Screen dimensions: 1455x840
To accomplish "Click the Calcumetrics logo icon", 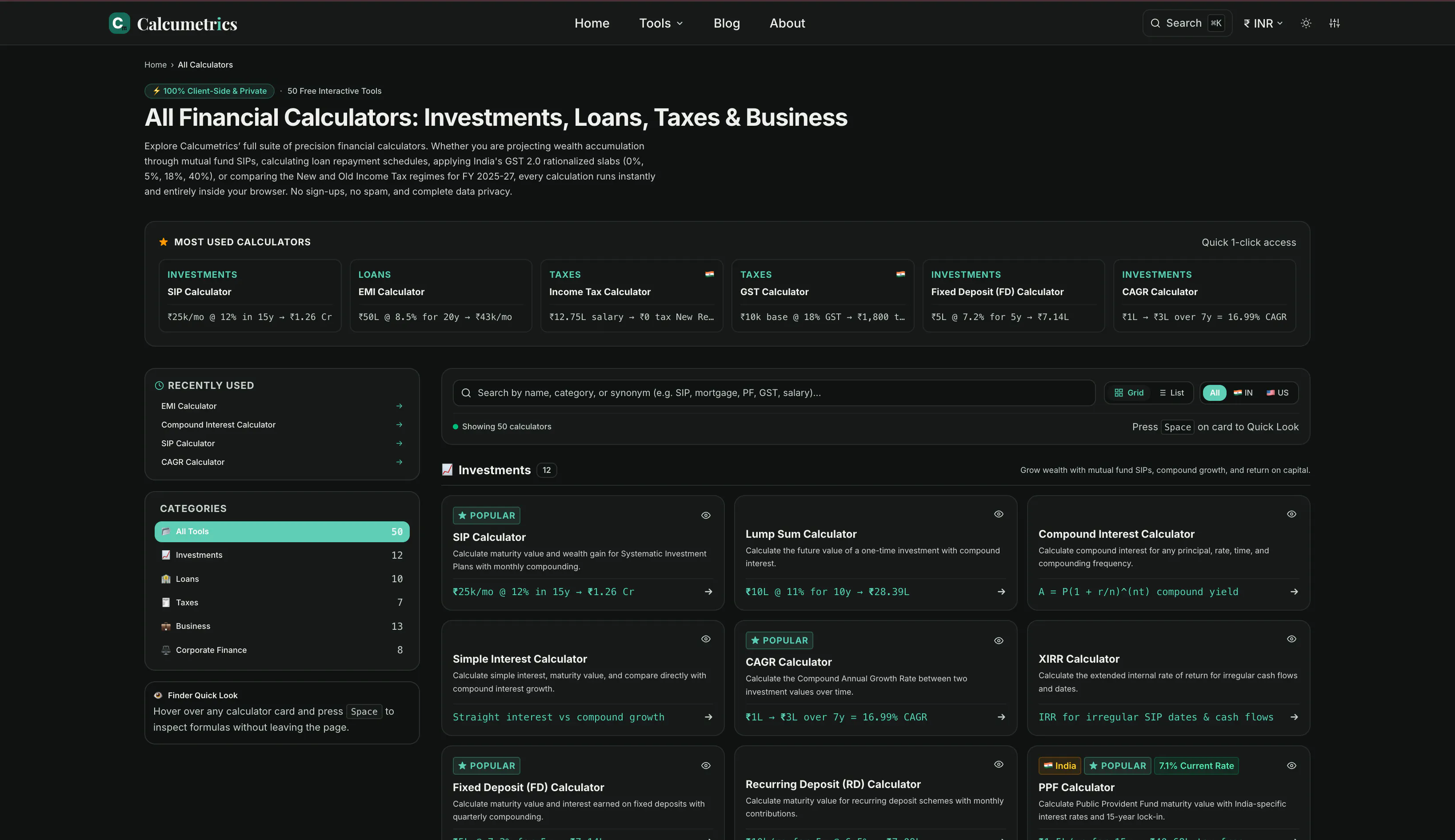I will click(120, 23).
